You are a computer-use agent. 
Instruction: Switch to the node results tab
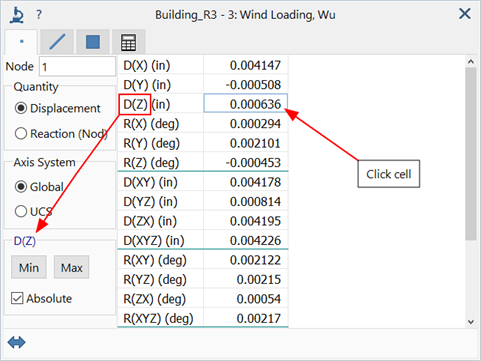coord(21,42)
